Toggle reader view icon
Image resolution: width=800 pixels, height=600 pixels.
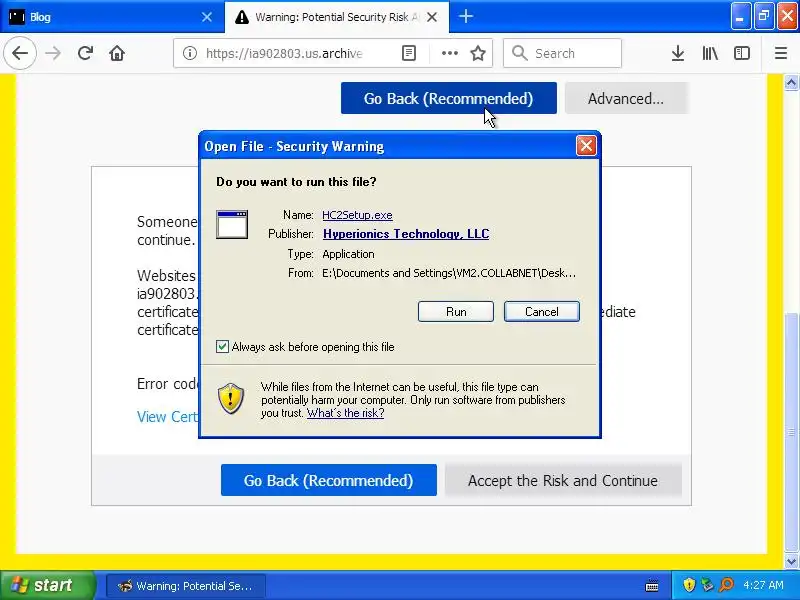pos(409,53)
